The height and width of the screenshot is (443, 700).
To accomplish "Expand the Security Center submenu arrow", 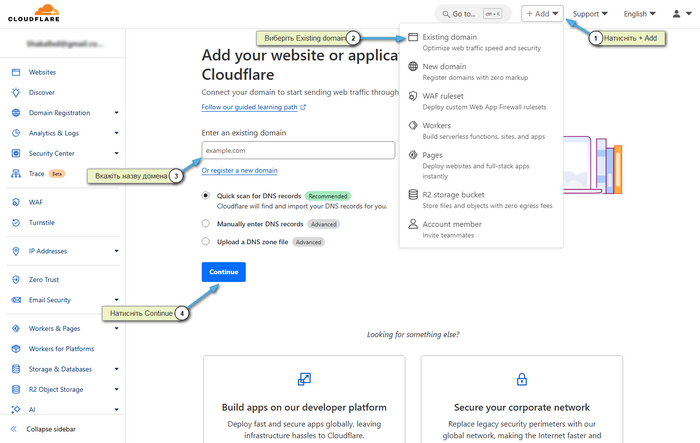I will (117, 154).
